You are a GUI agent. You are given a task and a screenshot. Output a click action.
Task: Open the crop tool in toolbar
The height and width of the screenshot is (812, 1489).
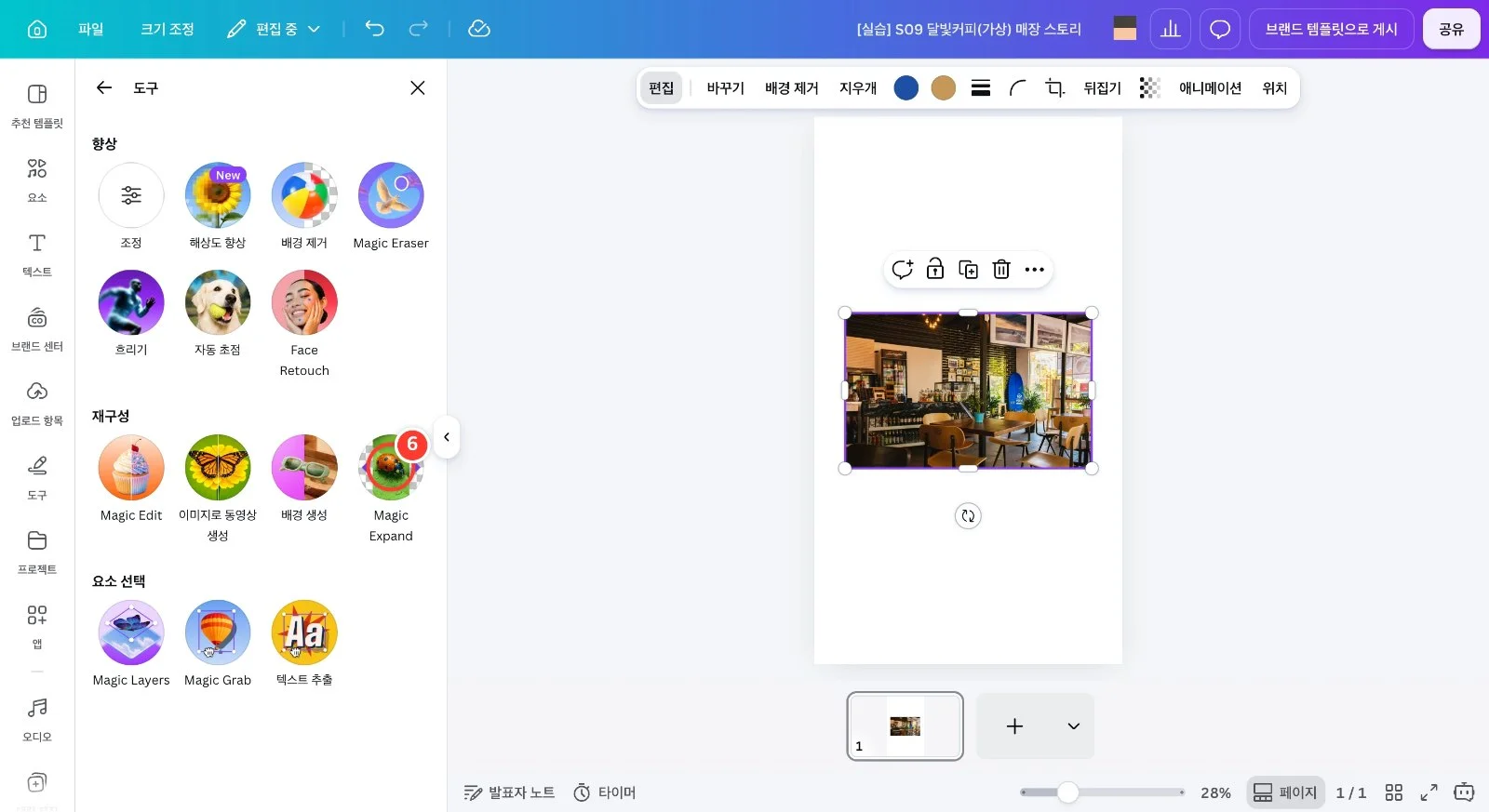(1054, 87)
